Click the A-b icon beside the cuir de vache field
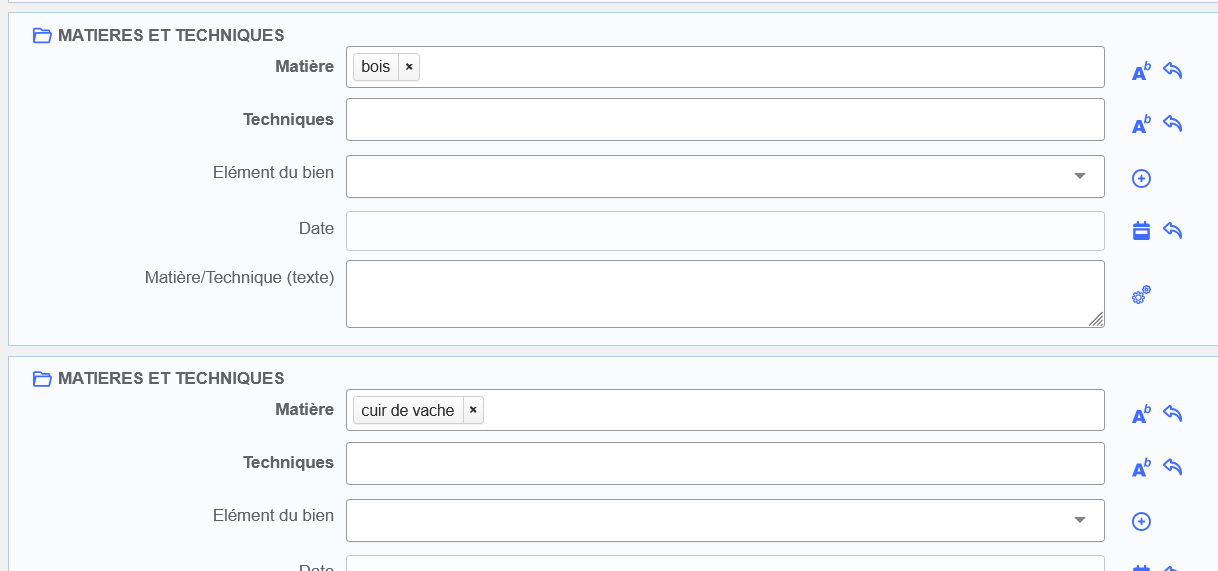 (x=1141, y=414)
